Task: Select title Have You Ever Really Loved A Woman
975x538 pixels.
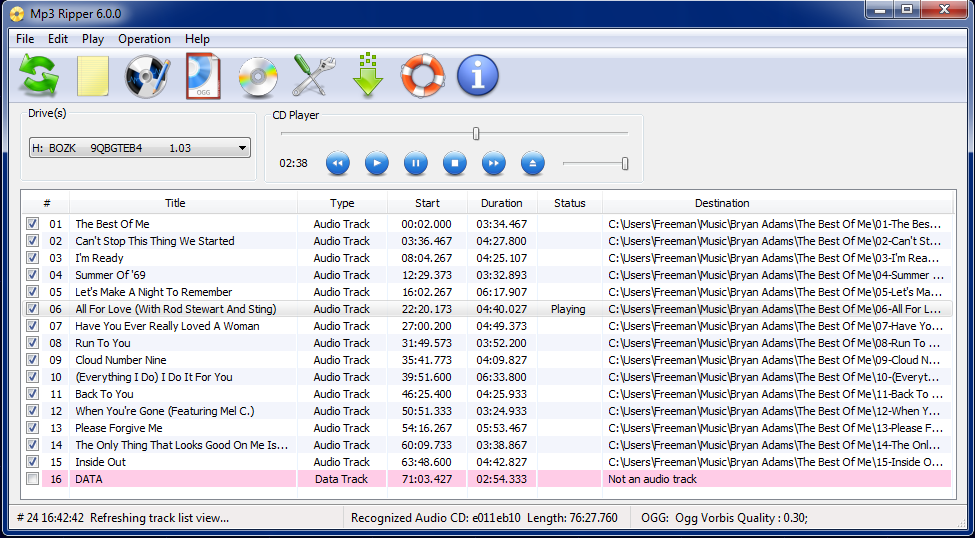Action: pyautogui.click(x=167, y=326)
